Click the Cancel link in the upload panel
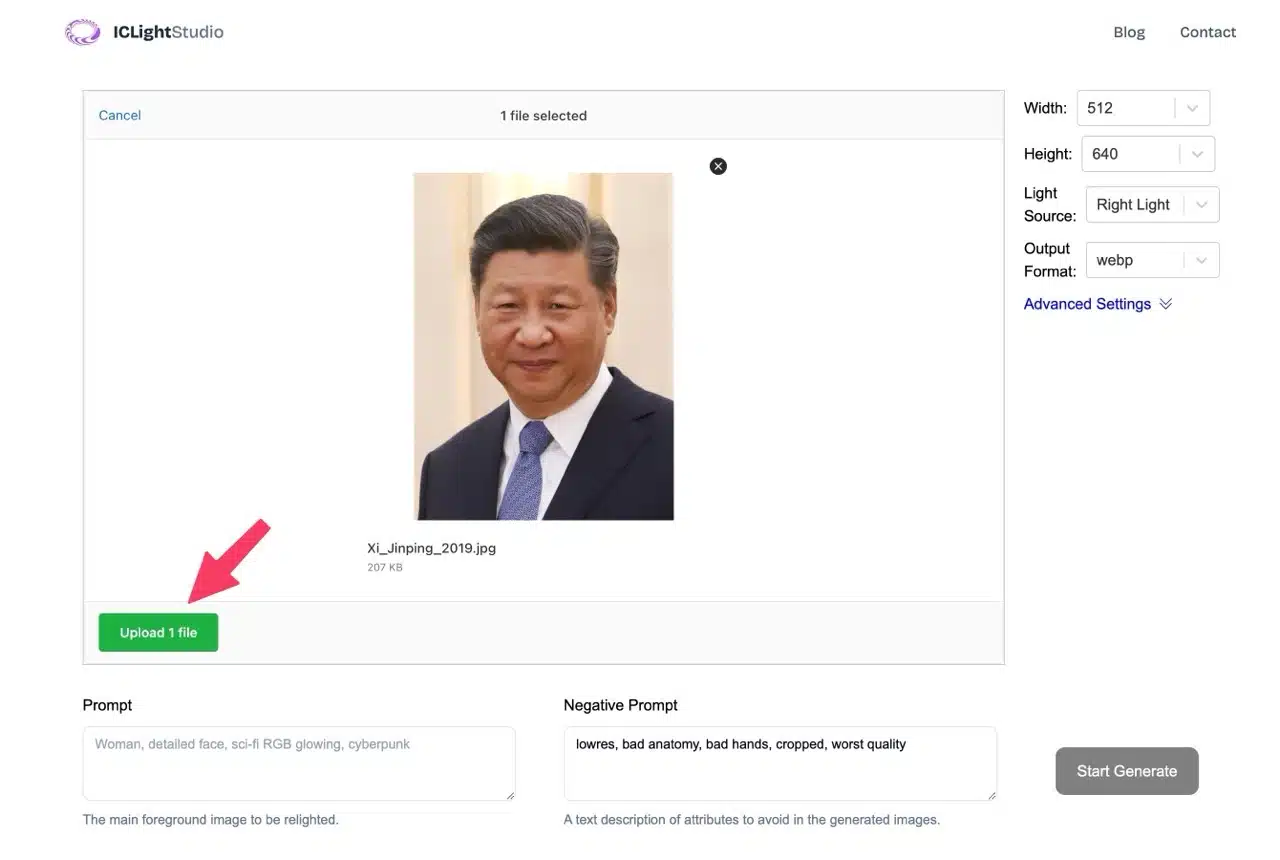Image resolution: width=1280 pixels, height=860 pixels. point(120,115)
